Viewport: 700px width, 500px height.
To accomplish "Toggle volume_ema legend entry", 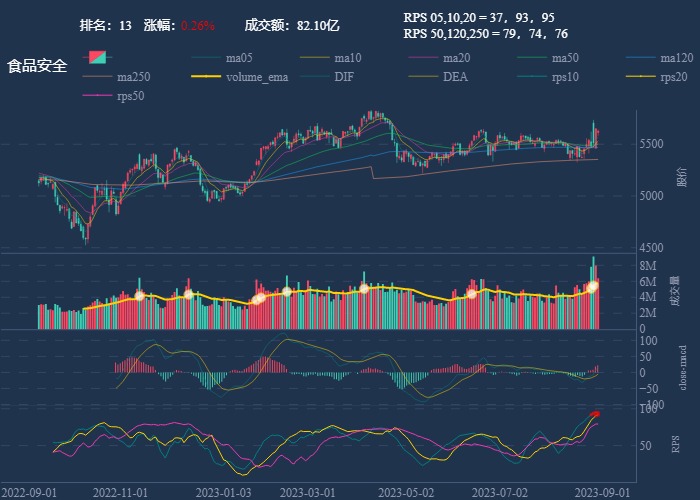I will click(x=256, y=76).
